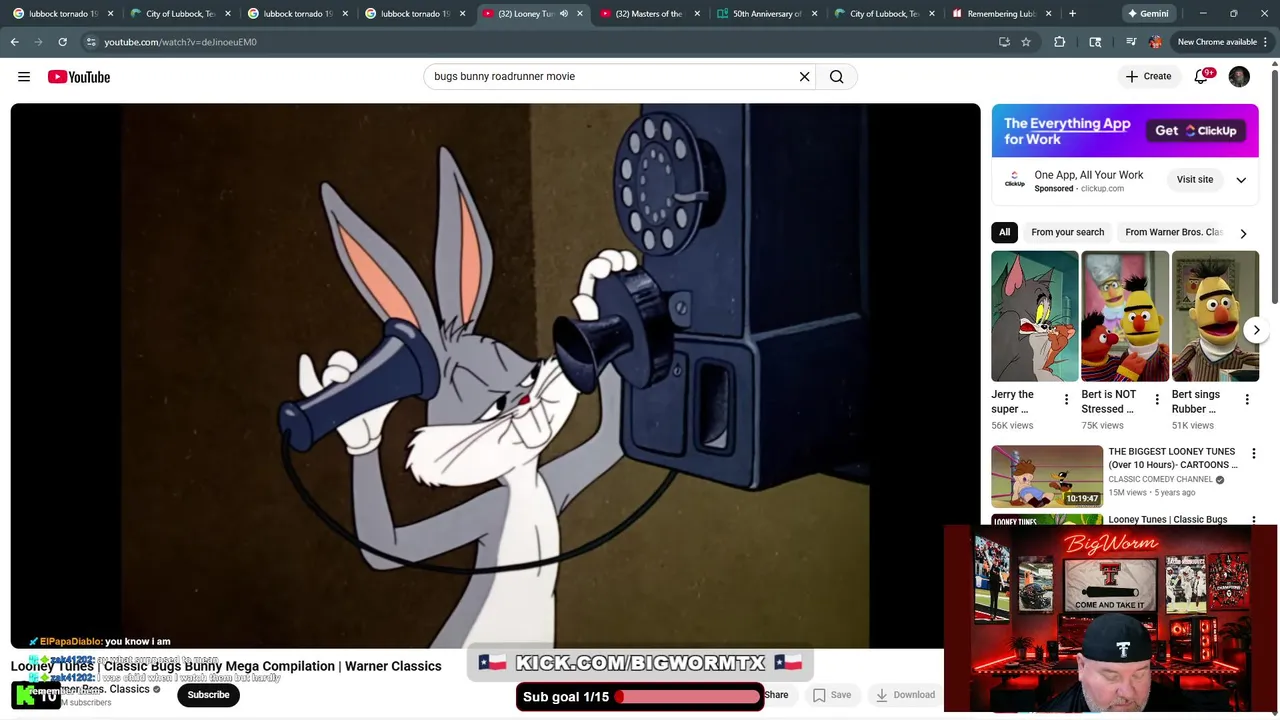Open options for the Looney Tunes Classic Bugs suggestion

[1254, 520]
